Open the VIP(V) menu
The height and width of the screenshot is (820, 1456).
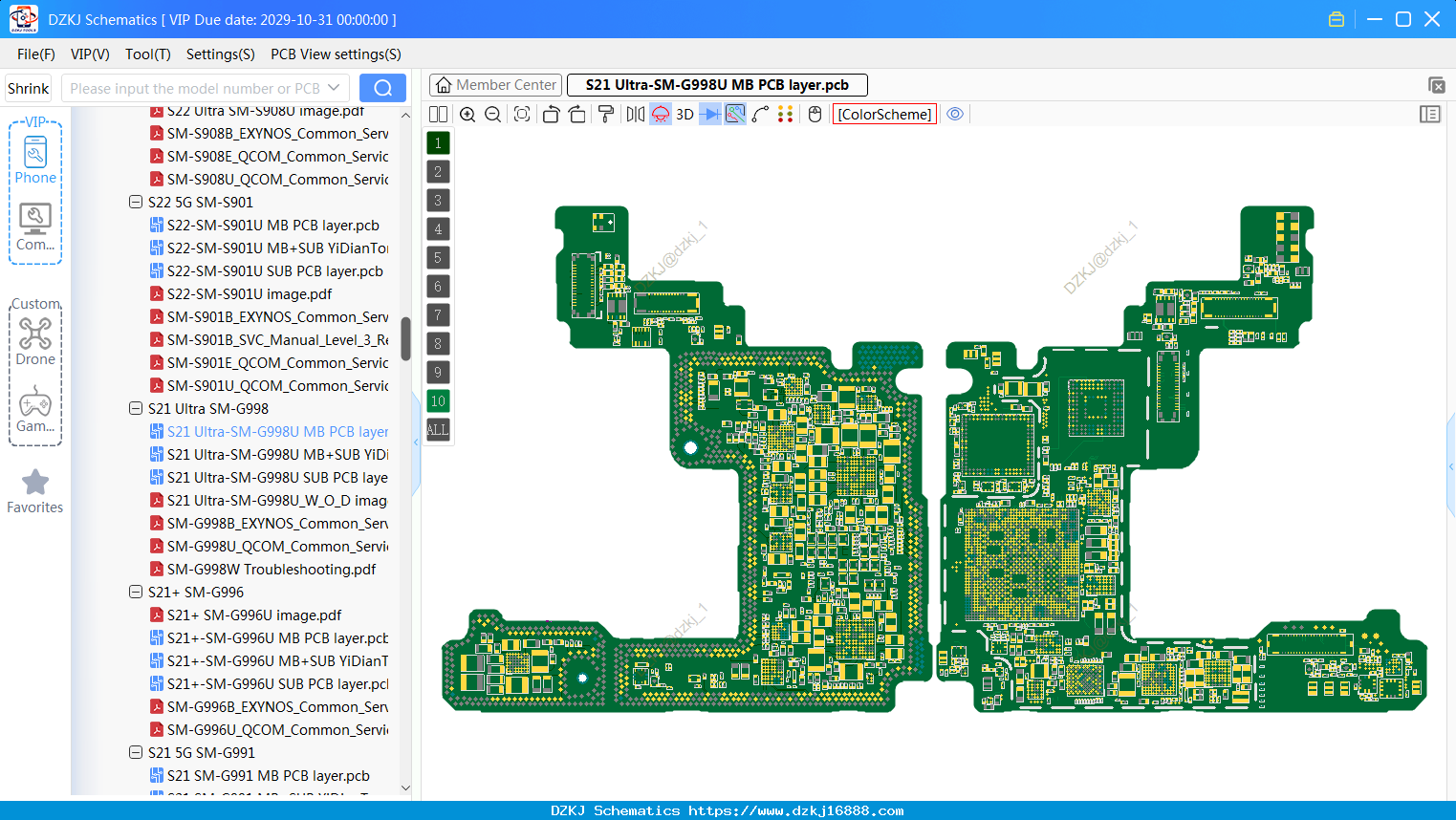pos(90,54)
